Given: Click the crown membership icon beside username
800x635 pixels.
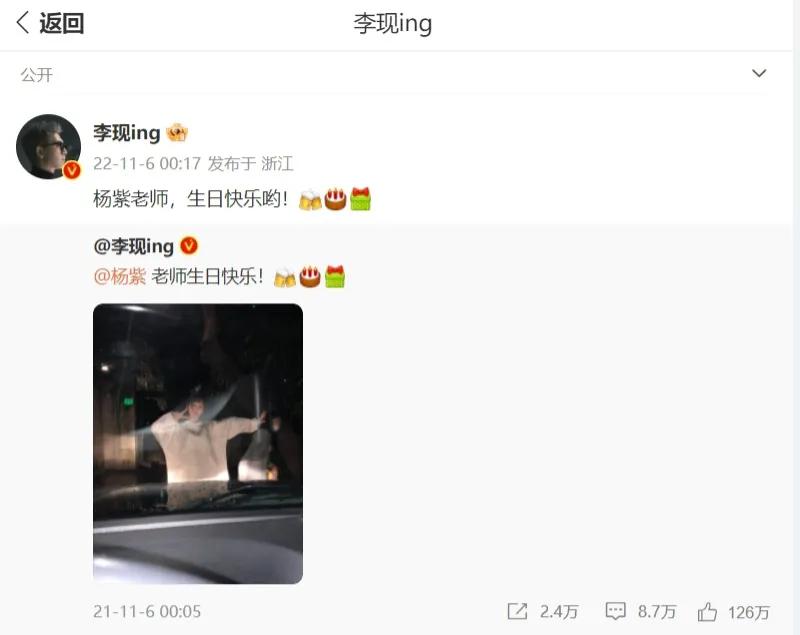Looking at the screenshot, I should coord(177,133).
